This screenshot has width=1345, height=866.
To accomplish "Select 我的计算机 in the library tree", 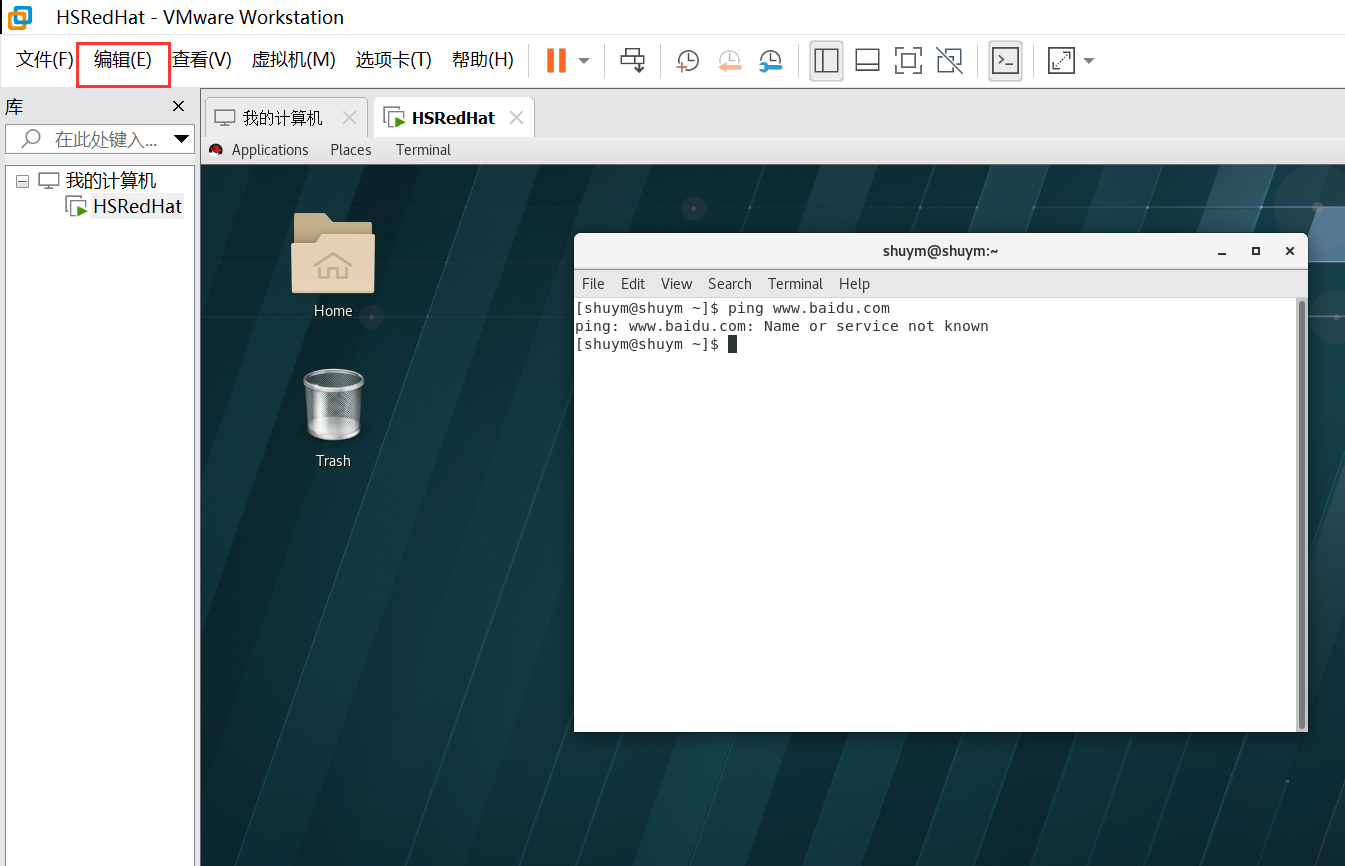I will click(x=111, y=181).
